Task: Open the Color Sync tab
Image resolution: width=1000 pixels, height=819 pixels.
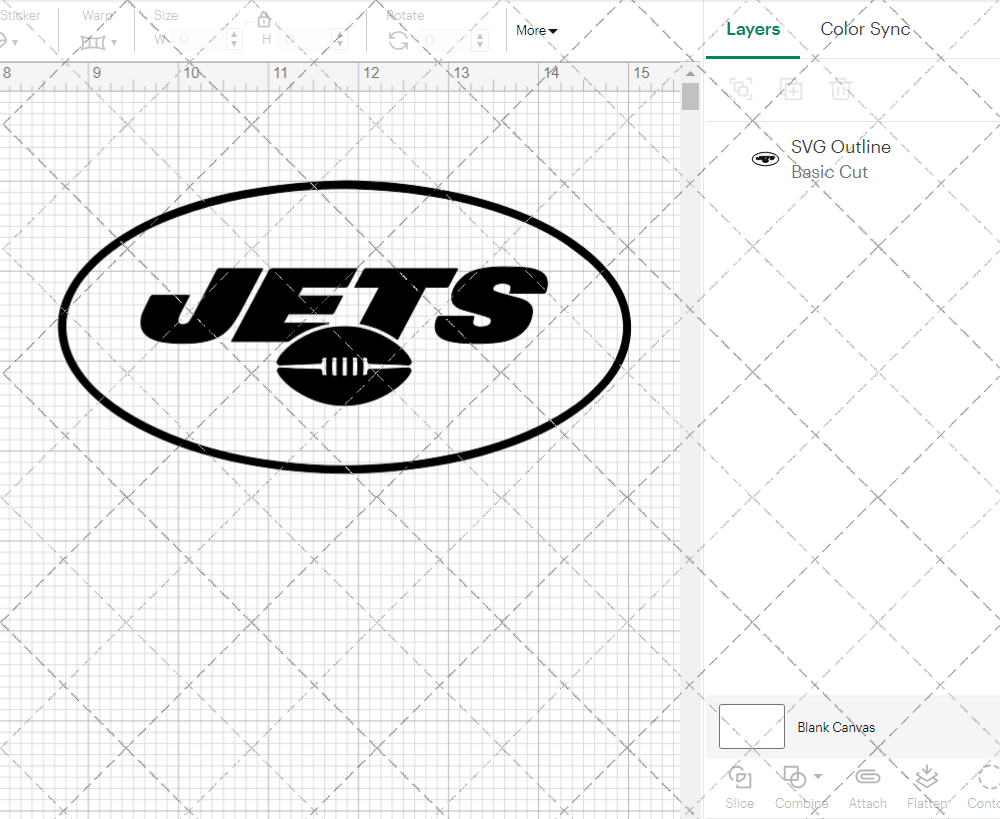Action: click(x=865, y=29)
